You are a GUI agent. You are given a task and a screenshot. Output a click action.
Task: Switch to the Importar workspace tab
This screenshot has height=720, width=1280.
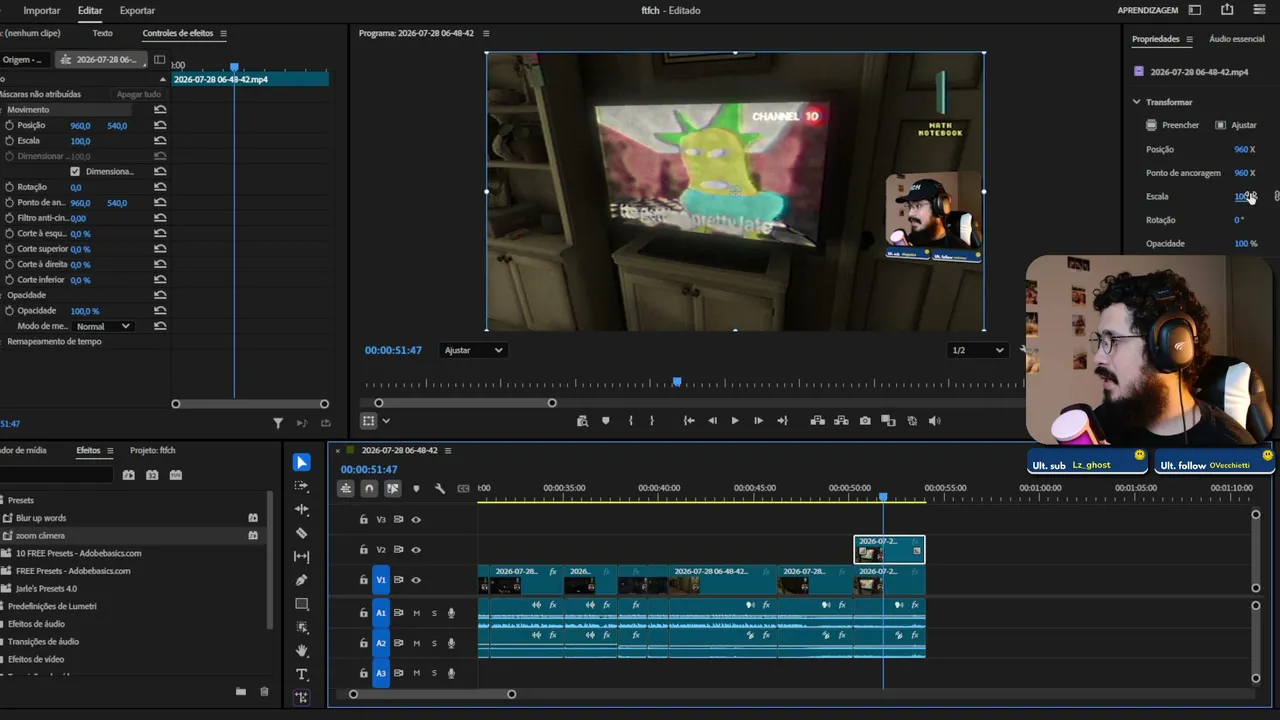[42, 10]
